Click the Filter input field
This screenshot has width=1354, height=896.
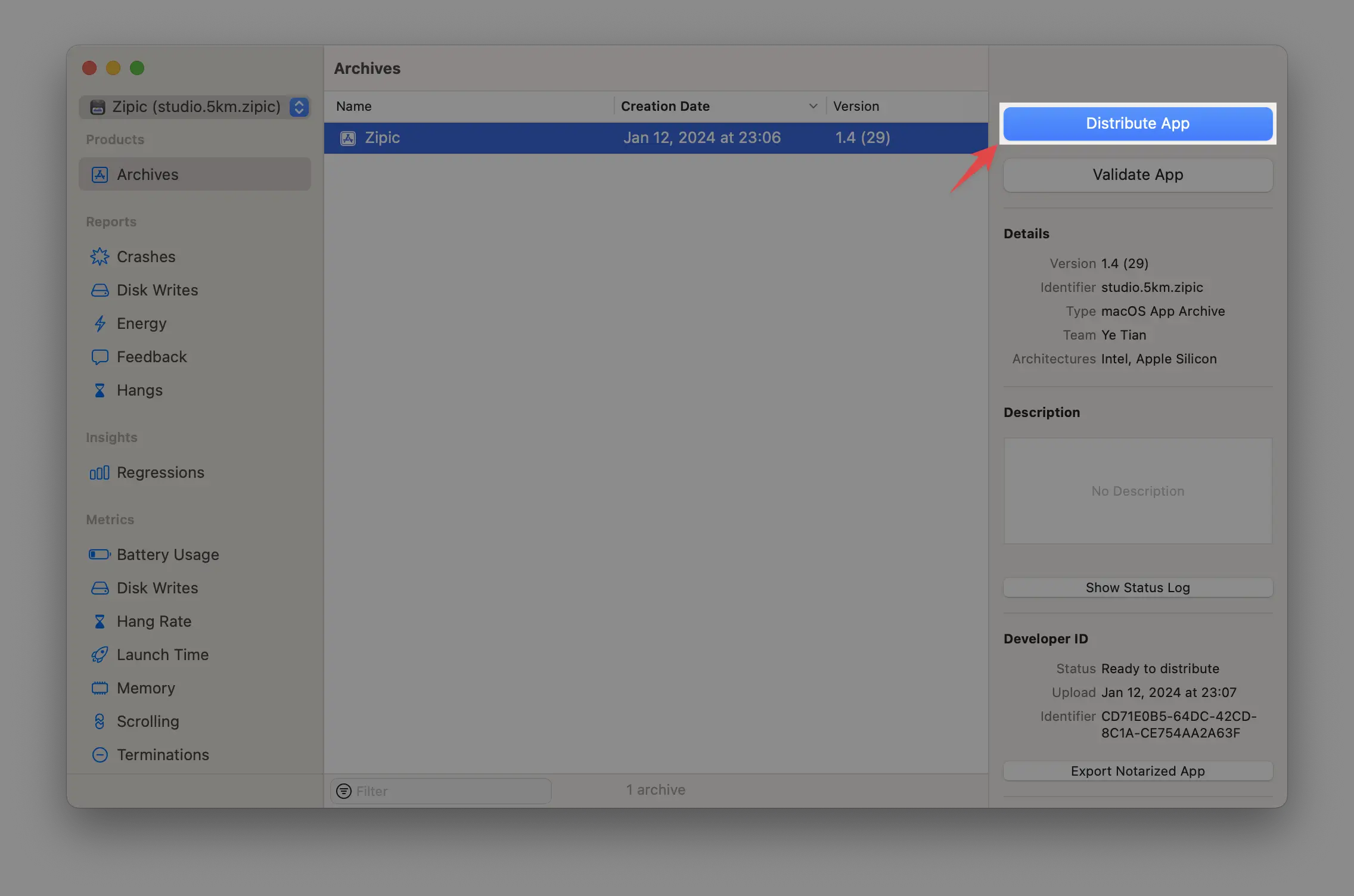[441, 791]
